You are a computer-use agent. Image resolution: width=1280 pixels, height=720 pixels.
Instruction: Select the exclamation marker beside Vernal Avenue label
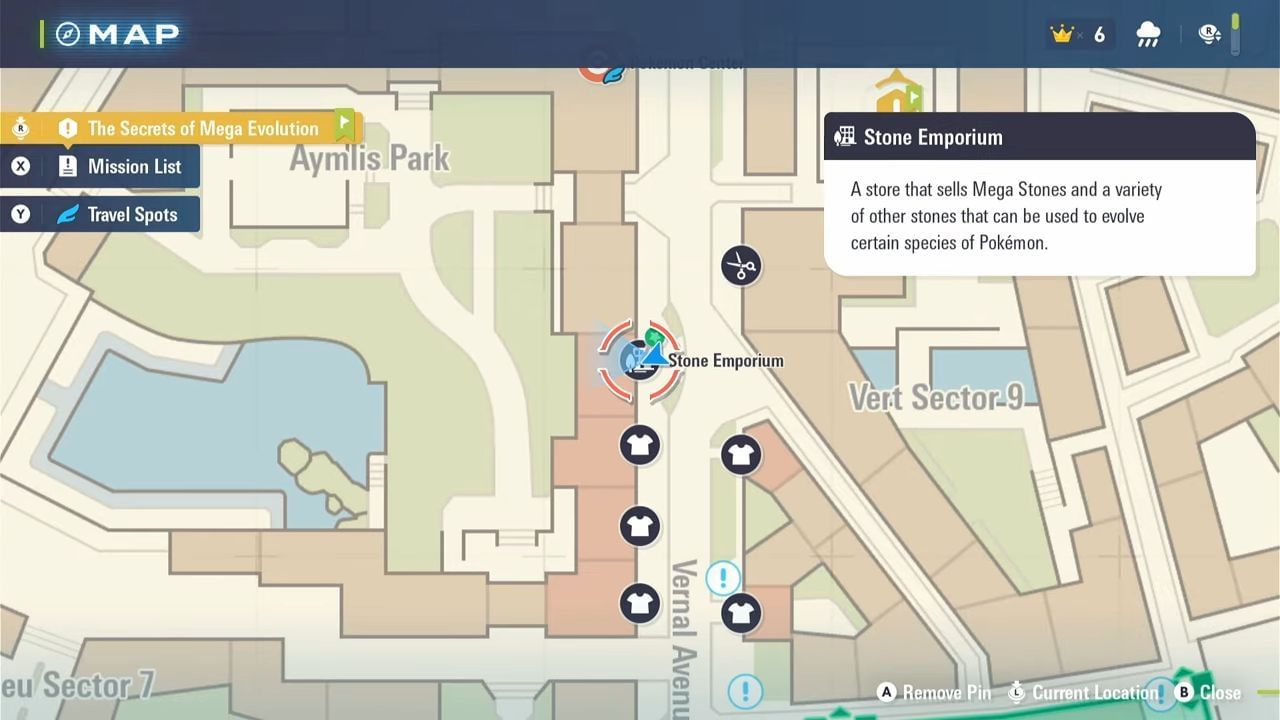[723, 577]
